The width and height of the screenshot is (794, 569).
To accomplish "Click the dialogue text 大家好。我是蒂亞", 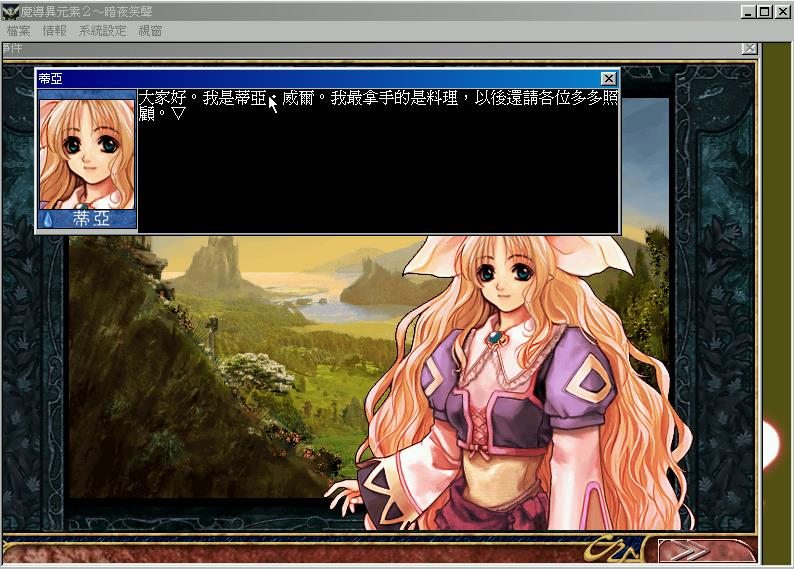I will tap(203, 98).
